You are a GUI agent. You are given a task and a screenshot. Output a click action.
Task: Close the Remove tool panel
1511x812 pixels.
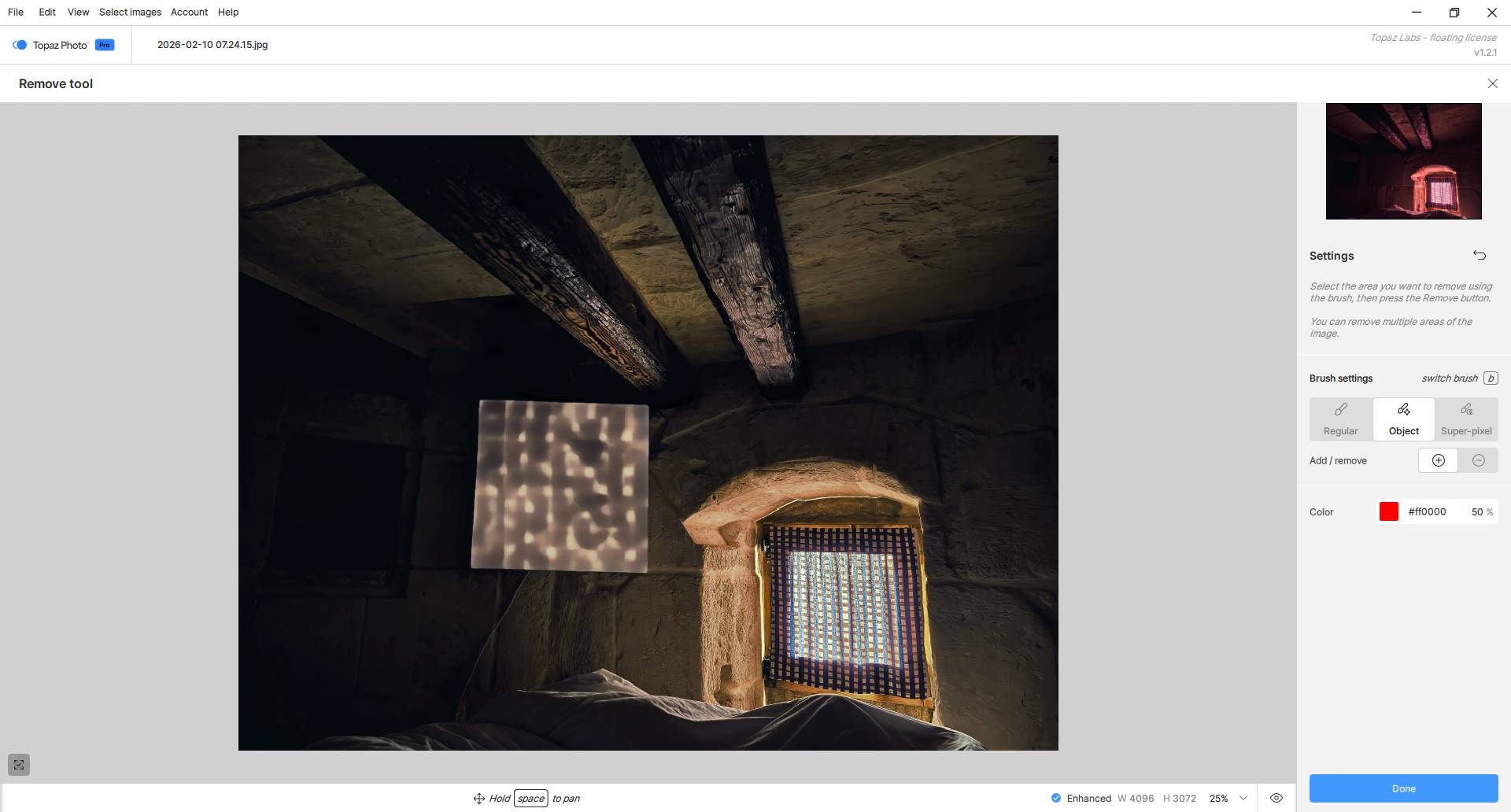1492,83
